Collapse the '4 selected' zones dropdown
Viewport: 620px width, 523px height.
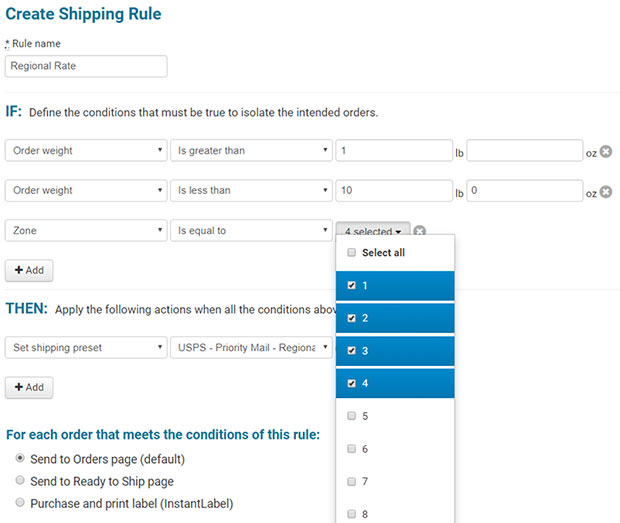373,229
